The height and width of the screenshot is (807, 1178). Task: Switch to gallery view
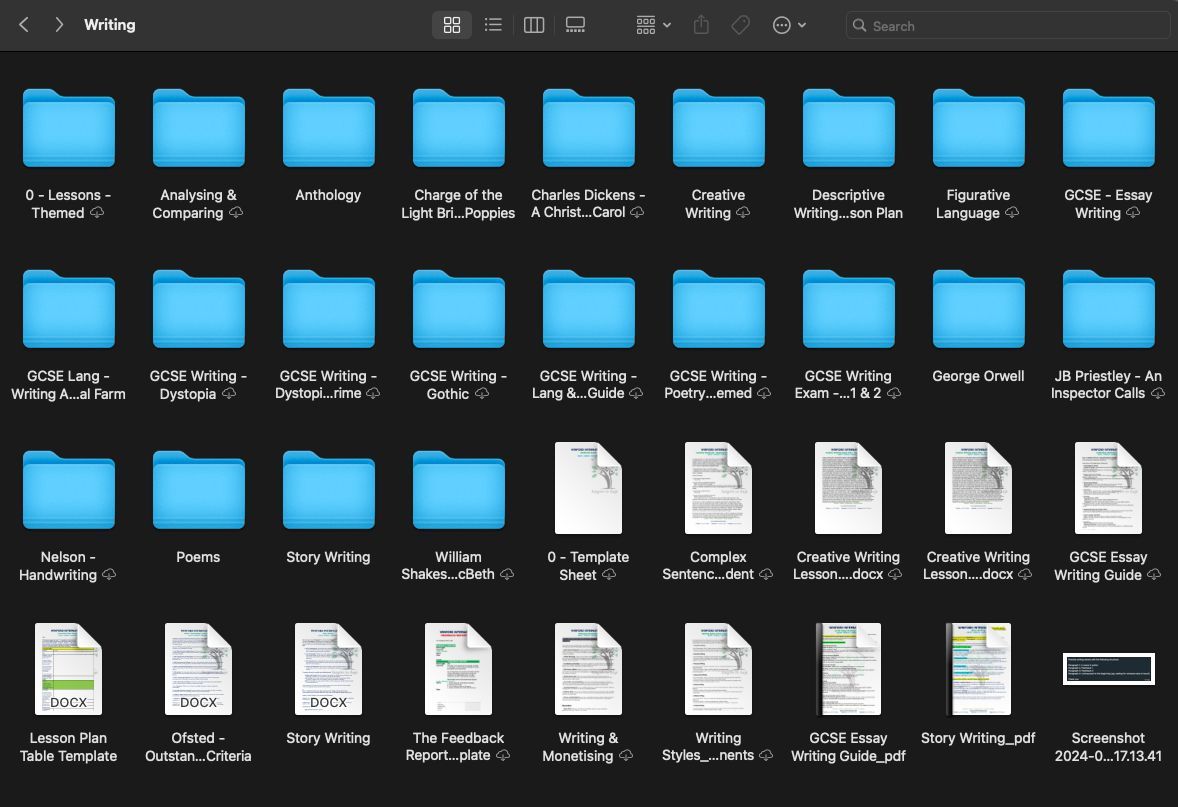click(x=575, y=25)
